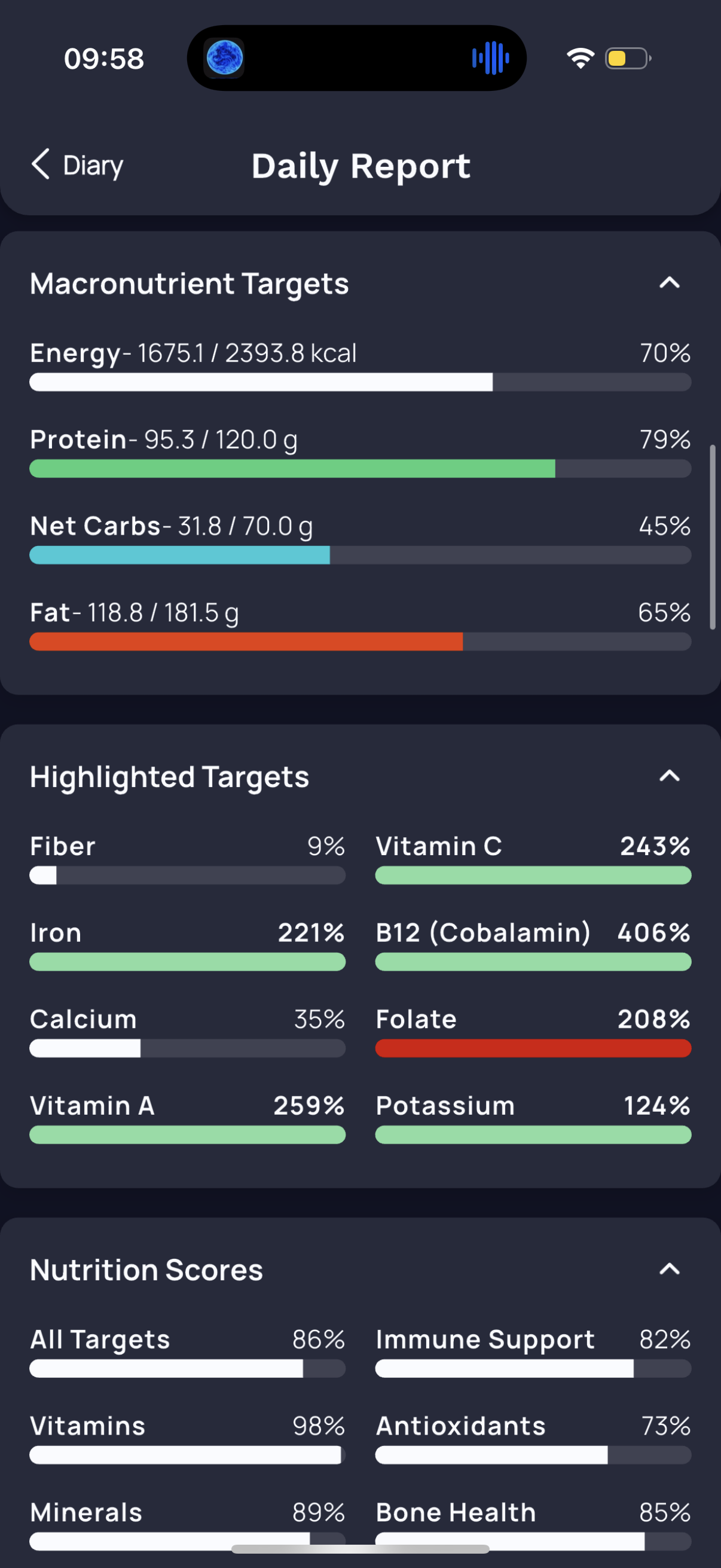Collapse the Highlighted Targets section
The width and height of the screenshot is (721, 1568).
(669, 776)
